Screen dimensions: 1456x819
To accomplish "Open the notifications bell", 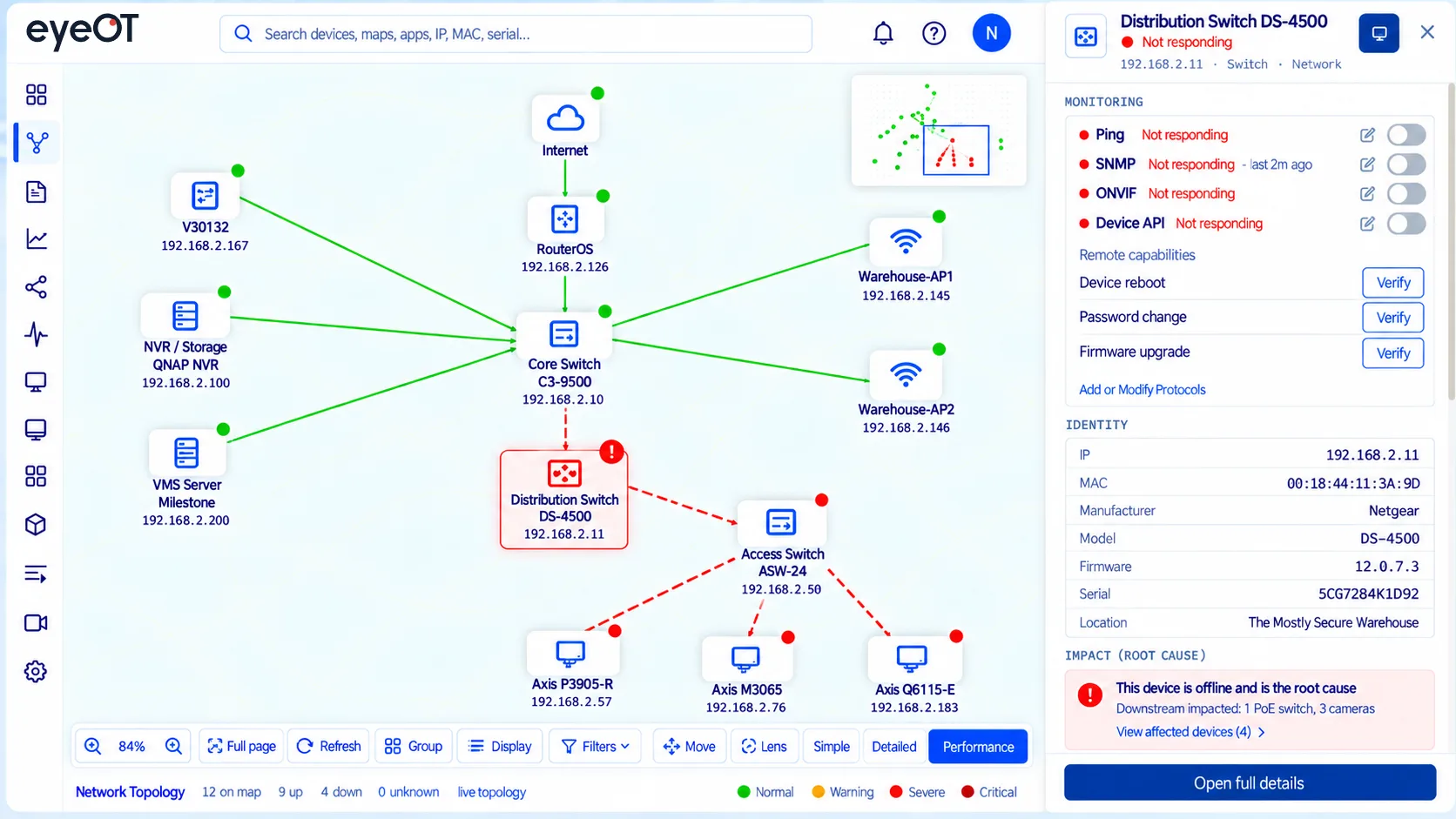I will (x=883, y=33).
